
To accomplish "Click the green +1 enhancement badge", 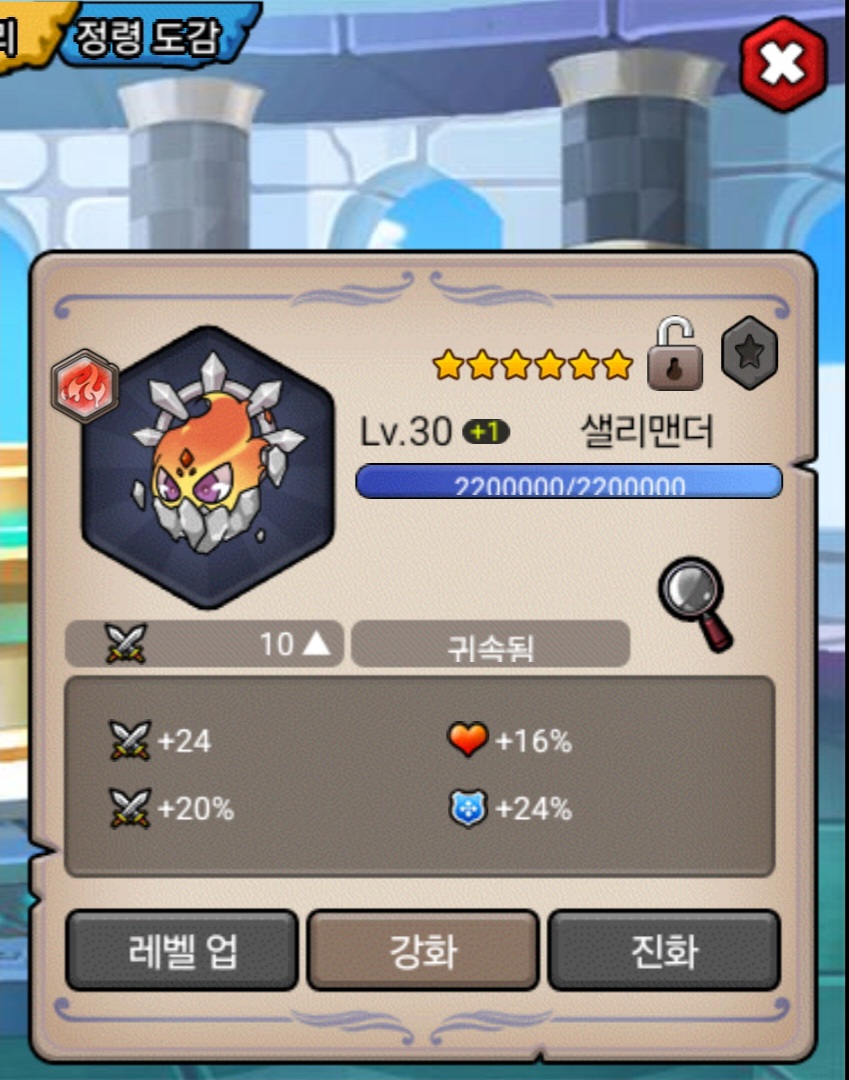I will tap(486, 432).
